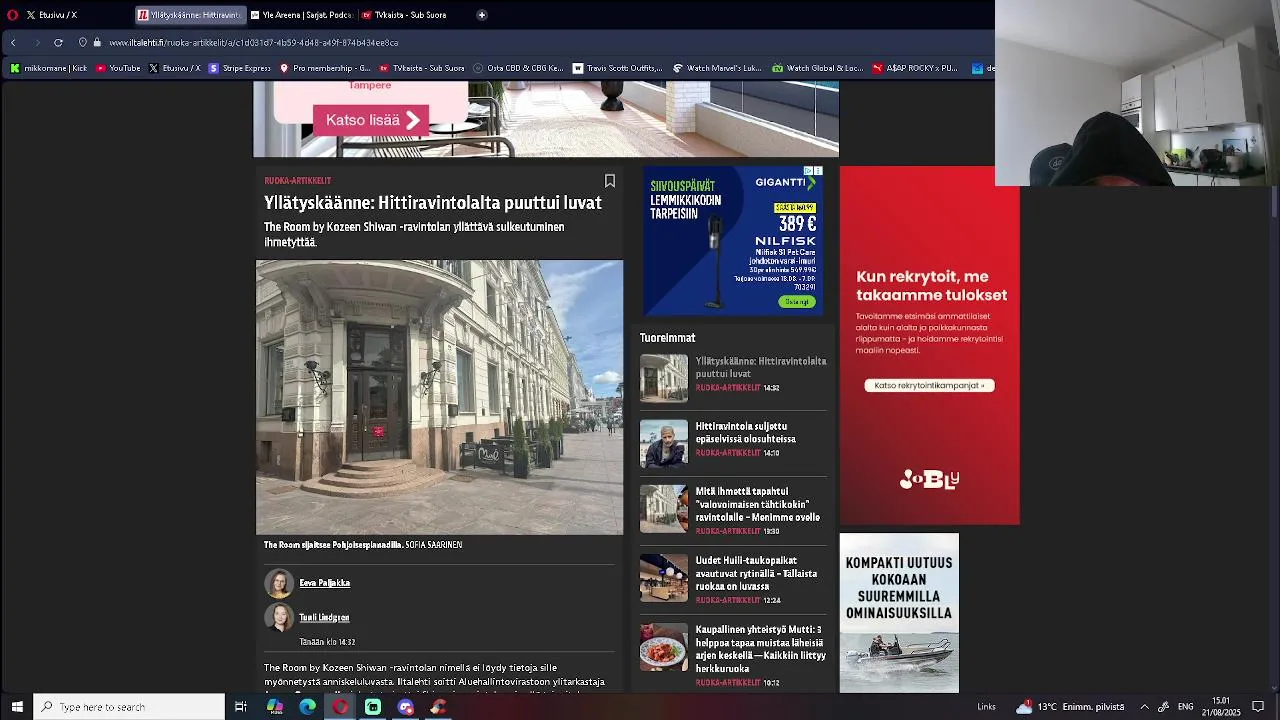The width and height of the screenshot is (1280, 720).
Task: Open the Stripe Express bookmark
Action: point(239,68)
